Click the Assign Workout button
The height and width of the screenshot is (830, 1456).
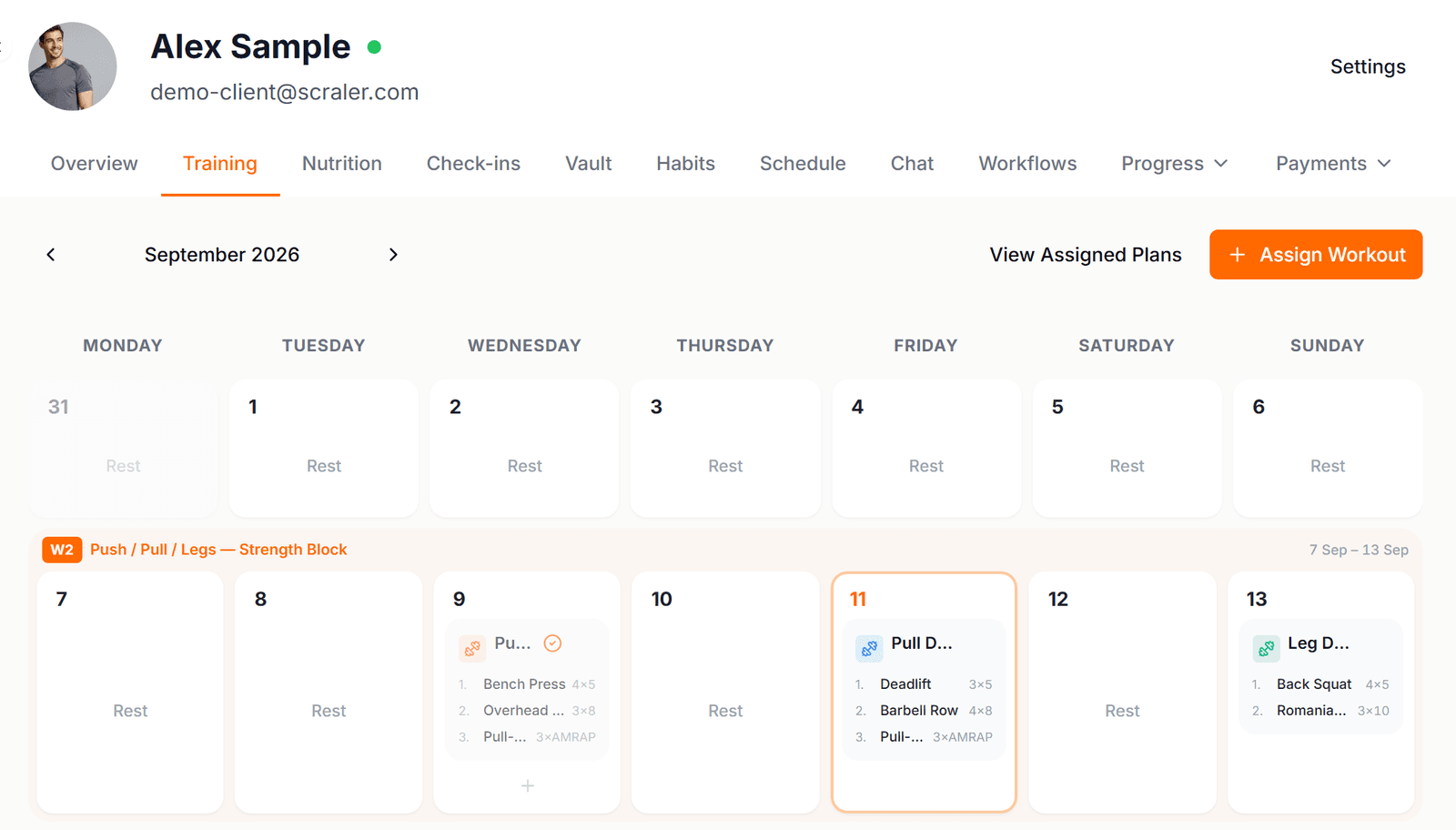click(x=1316, y=255)
